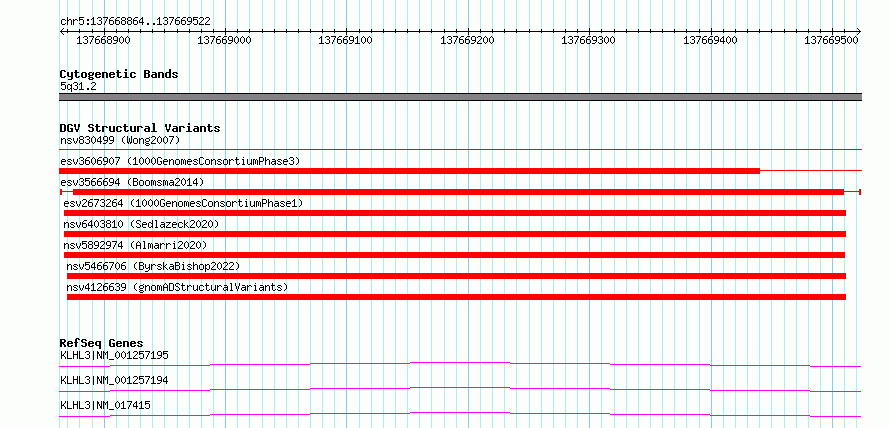Click the right arrowhead of the coordinate ruler
The image size is (890, 428).
pos(858,31)
